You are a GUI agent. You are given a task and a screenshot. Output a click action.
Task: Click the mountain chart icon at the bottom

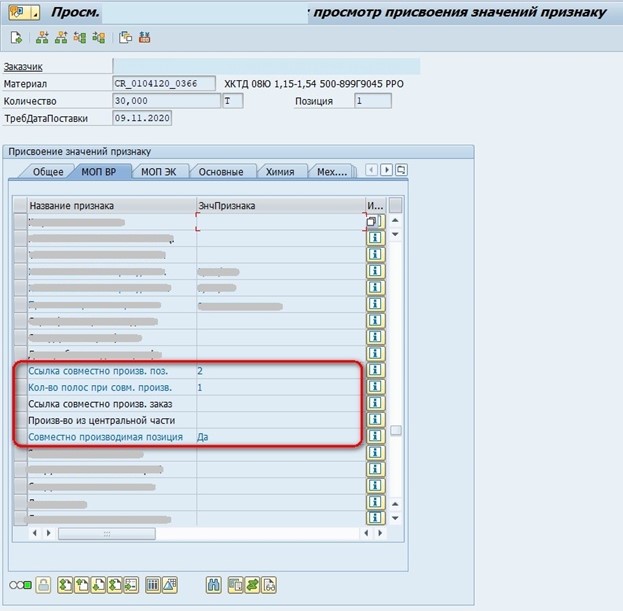[170, 585]
